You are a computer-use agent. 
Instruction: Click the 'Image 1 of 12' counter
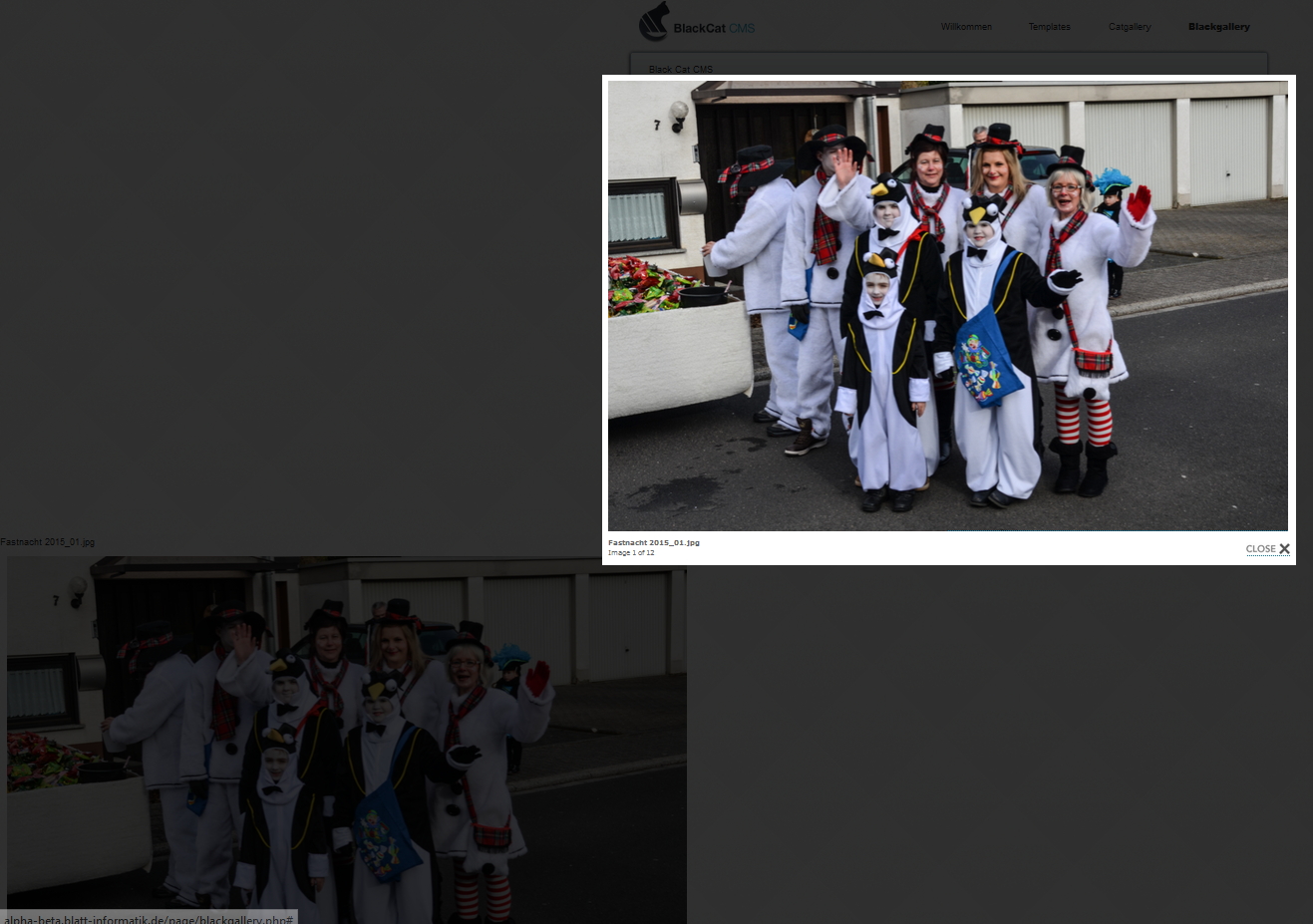coord(631,552)
